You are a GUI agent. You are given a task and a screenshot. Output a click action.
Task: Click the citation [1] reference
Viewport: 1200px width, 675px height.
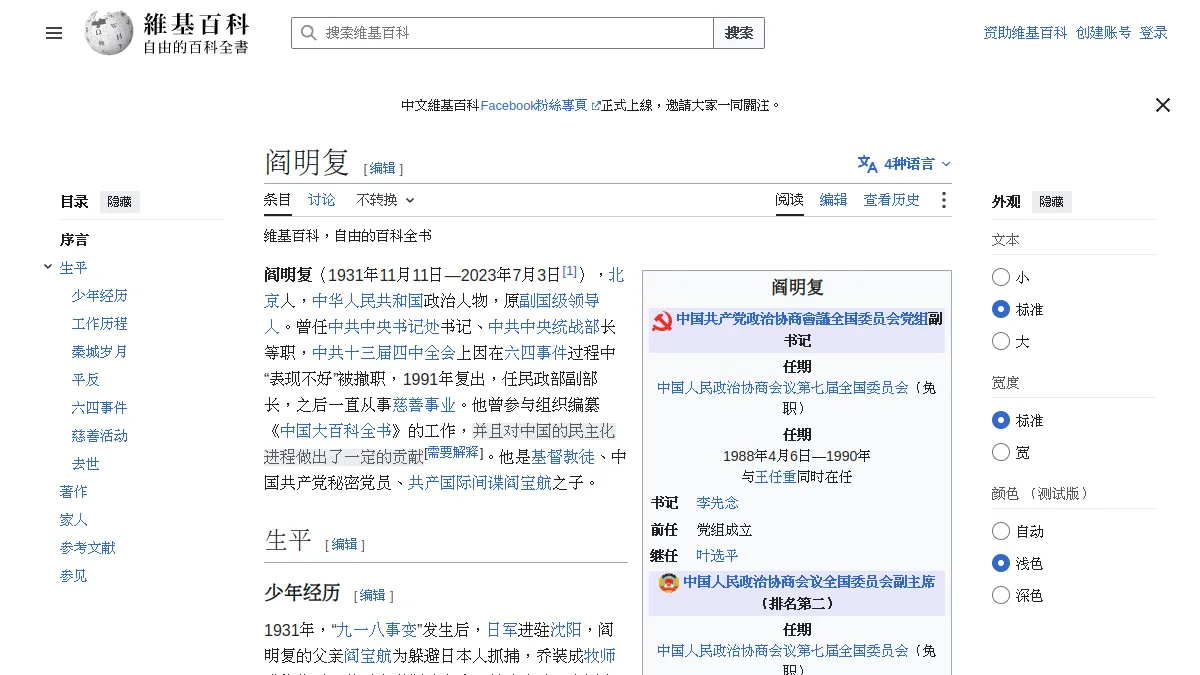pyautogui.click(x=570, y=271)
